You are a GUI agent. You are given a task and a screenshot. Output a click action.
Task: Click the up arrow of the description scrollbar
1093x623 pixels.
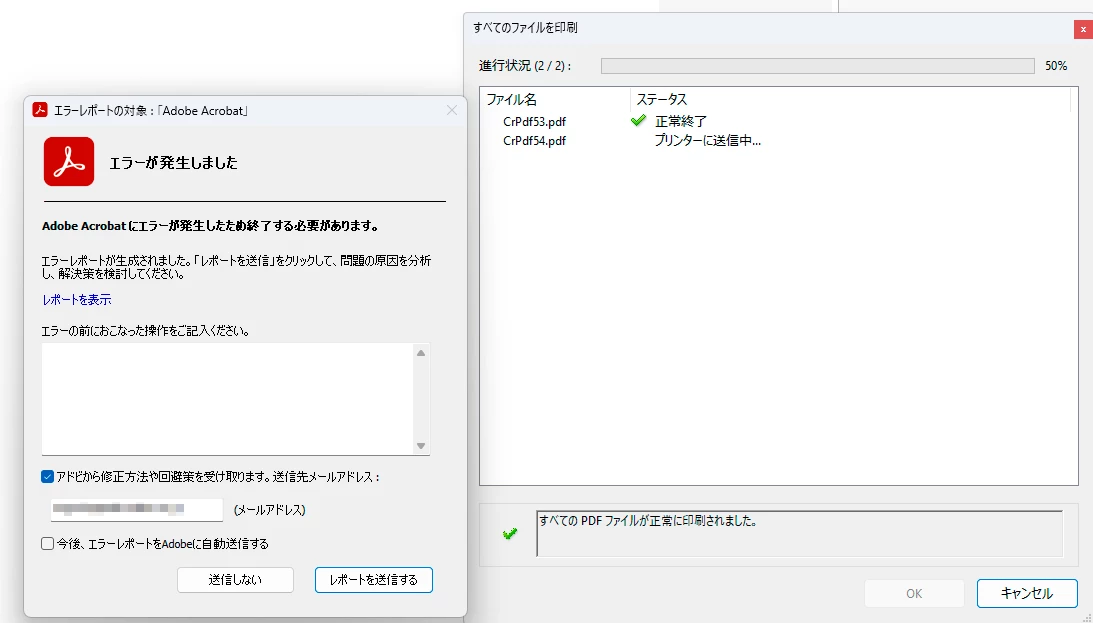coord(421,353)
